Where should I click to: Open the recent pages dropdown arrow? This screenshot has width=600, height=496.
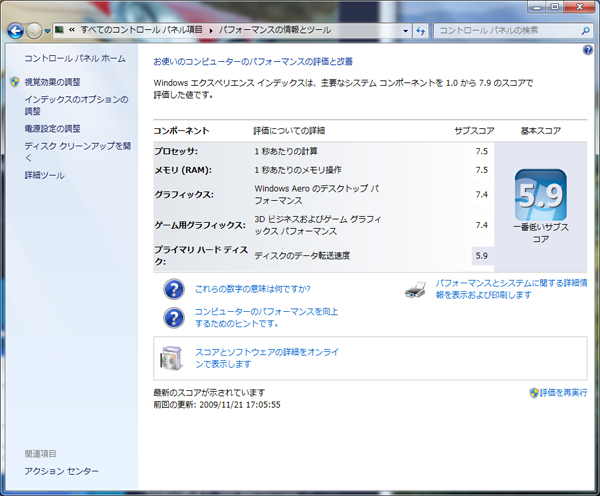[x=47, y=31]
